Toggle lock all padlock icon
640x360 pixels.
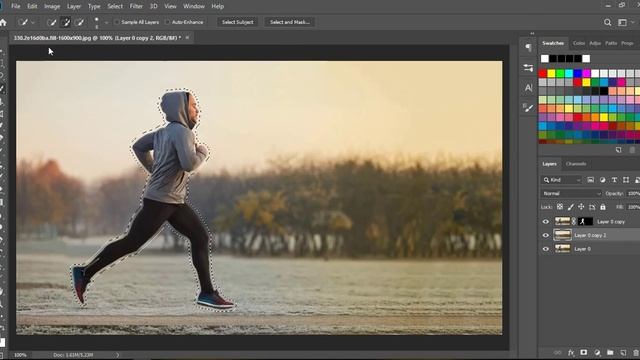[x=603, y=207]
